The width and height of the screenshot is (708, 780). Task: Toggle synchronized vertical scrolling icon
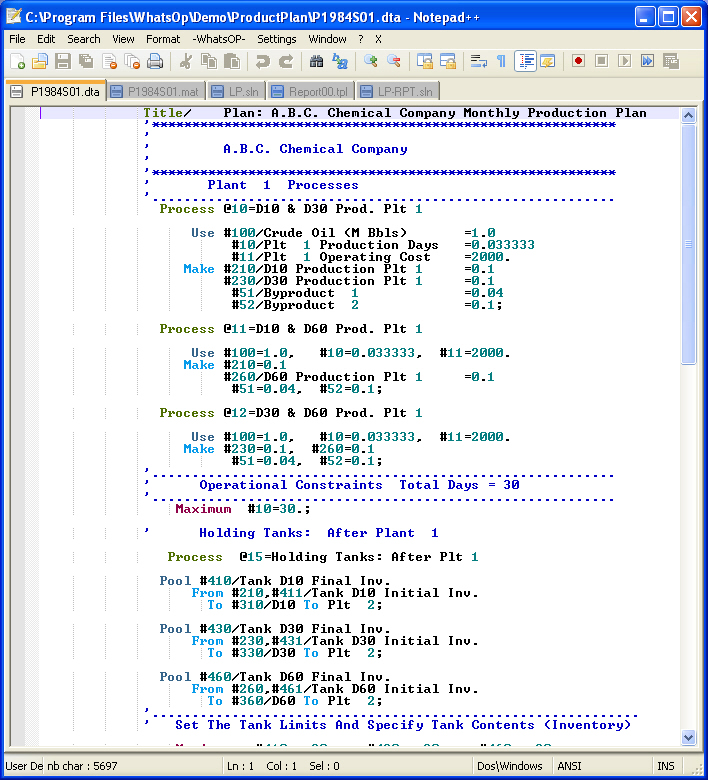coord(424,62)
